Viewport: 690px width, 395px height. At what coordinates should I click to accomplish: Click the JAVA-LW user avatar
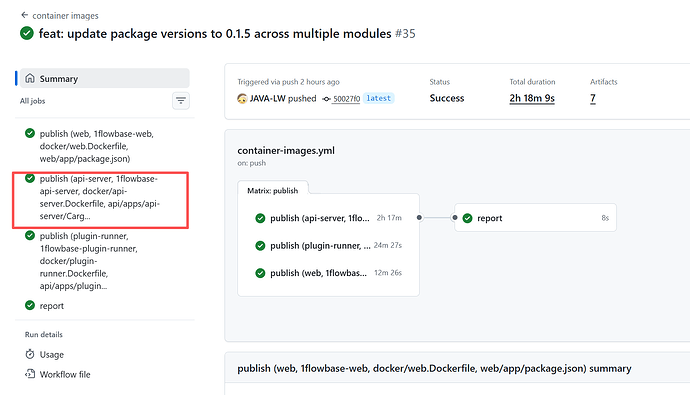pyautogui.click(x=242, y=99)
